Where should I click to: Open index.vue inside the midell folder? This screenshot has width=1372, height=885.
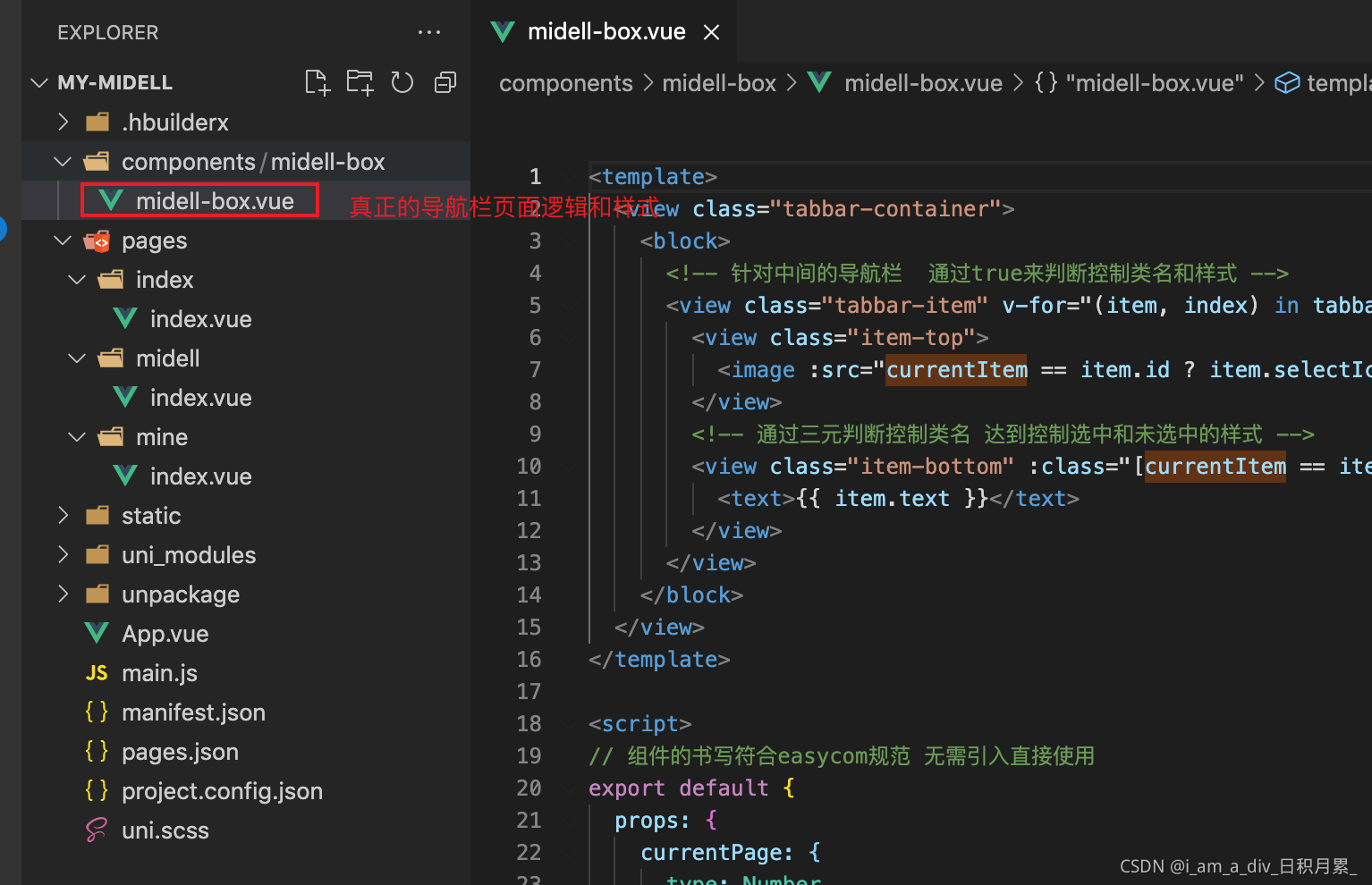[x=200, y=398]
